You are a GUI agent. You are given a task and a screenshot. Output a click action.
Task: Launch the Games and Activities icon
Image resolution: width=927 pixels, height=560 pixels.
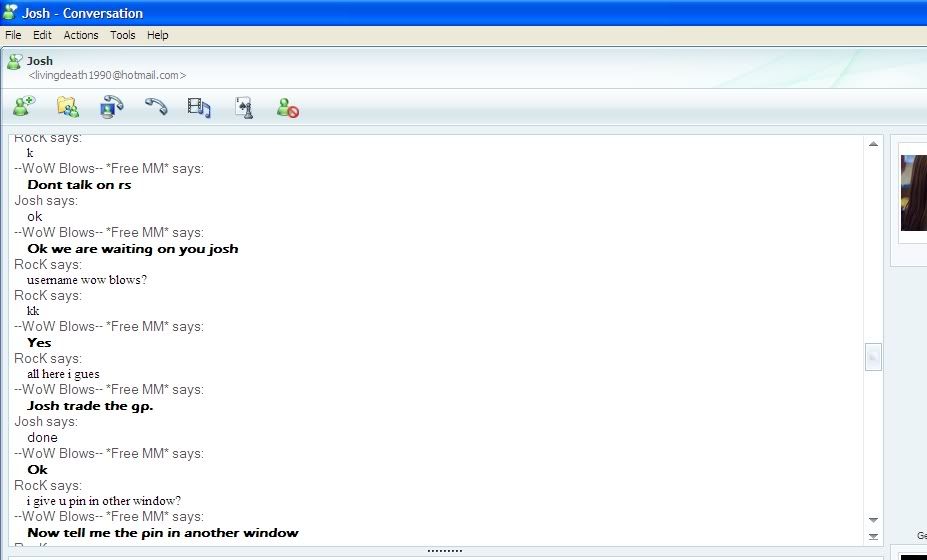(x=245, y=108)
